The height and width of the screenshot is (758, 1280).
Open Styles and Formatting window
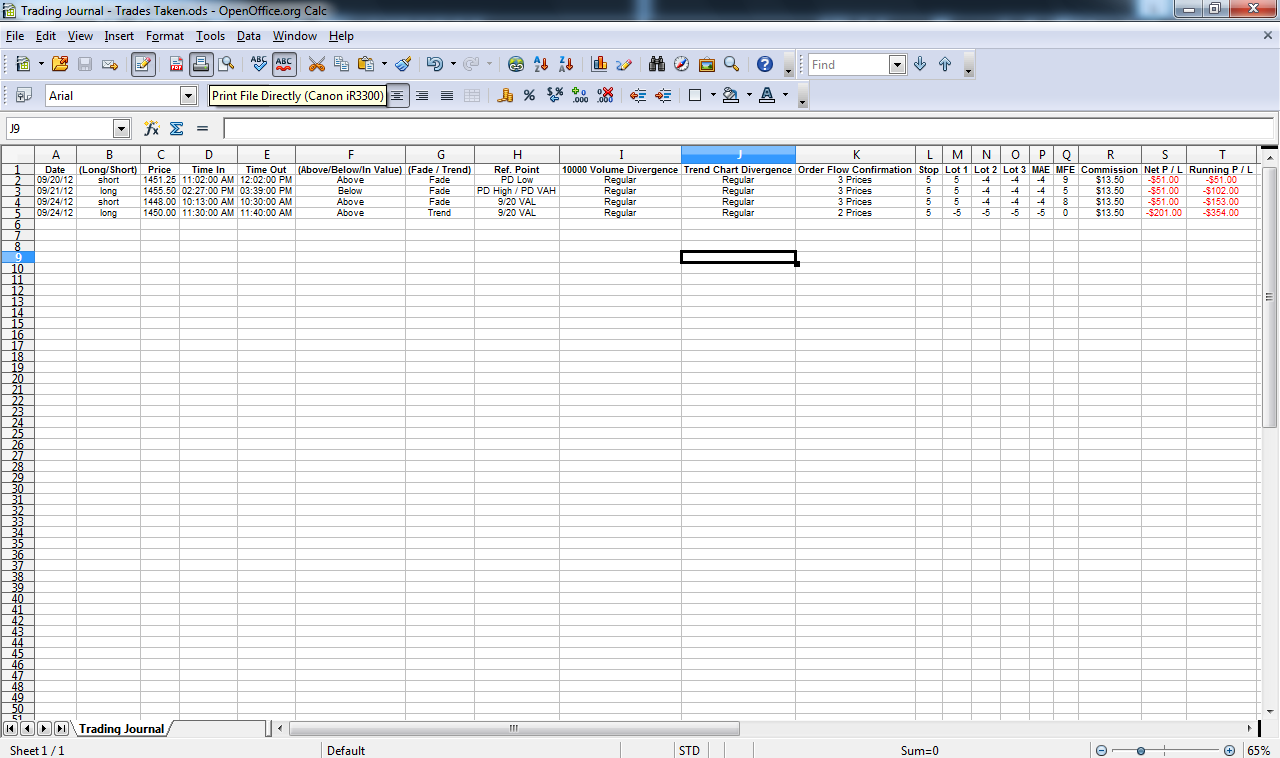tap(24, 95)
